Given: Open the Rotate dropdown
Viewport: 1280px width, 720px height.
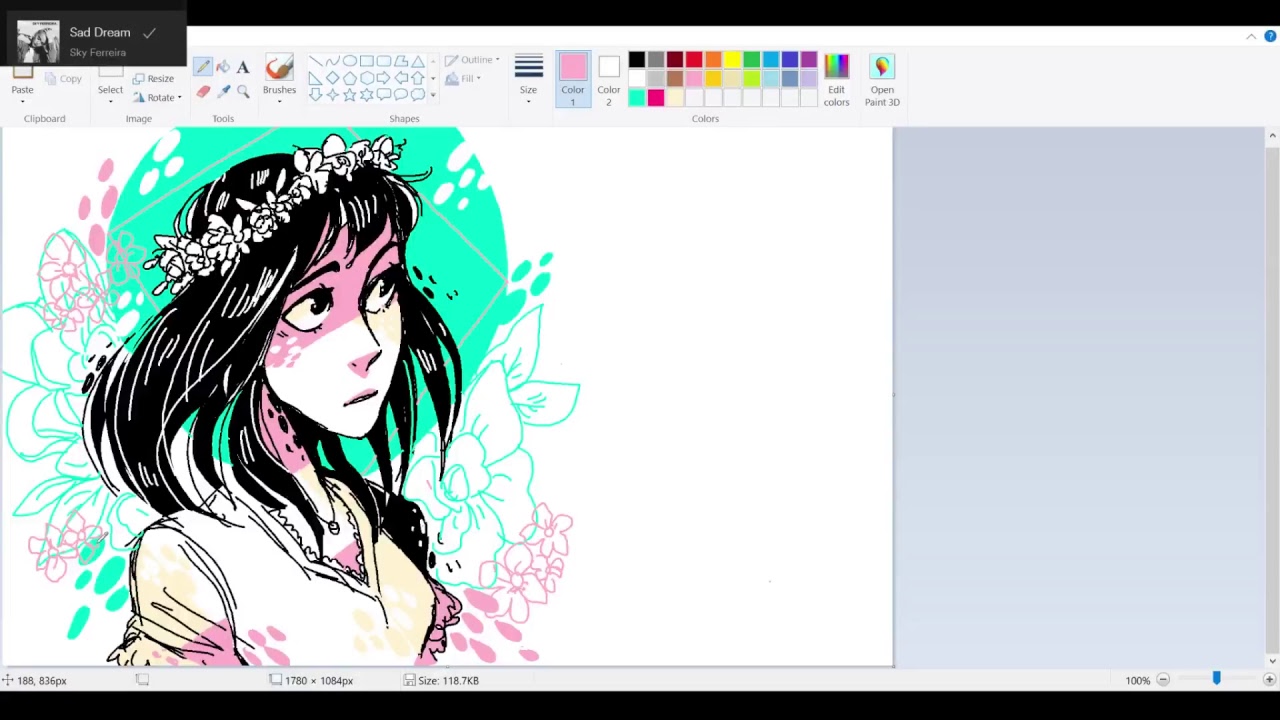Looking at the screenshot, I should pos(156,98).
